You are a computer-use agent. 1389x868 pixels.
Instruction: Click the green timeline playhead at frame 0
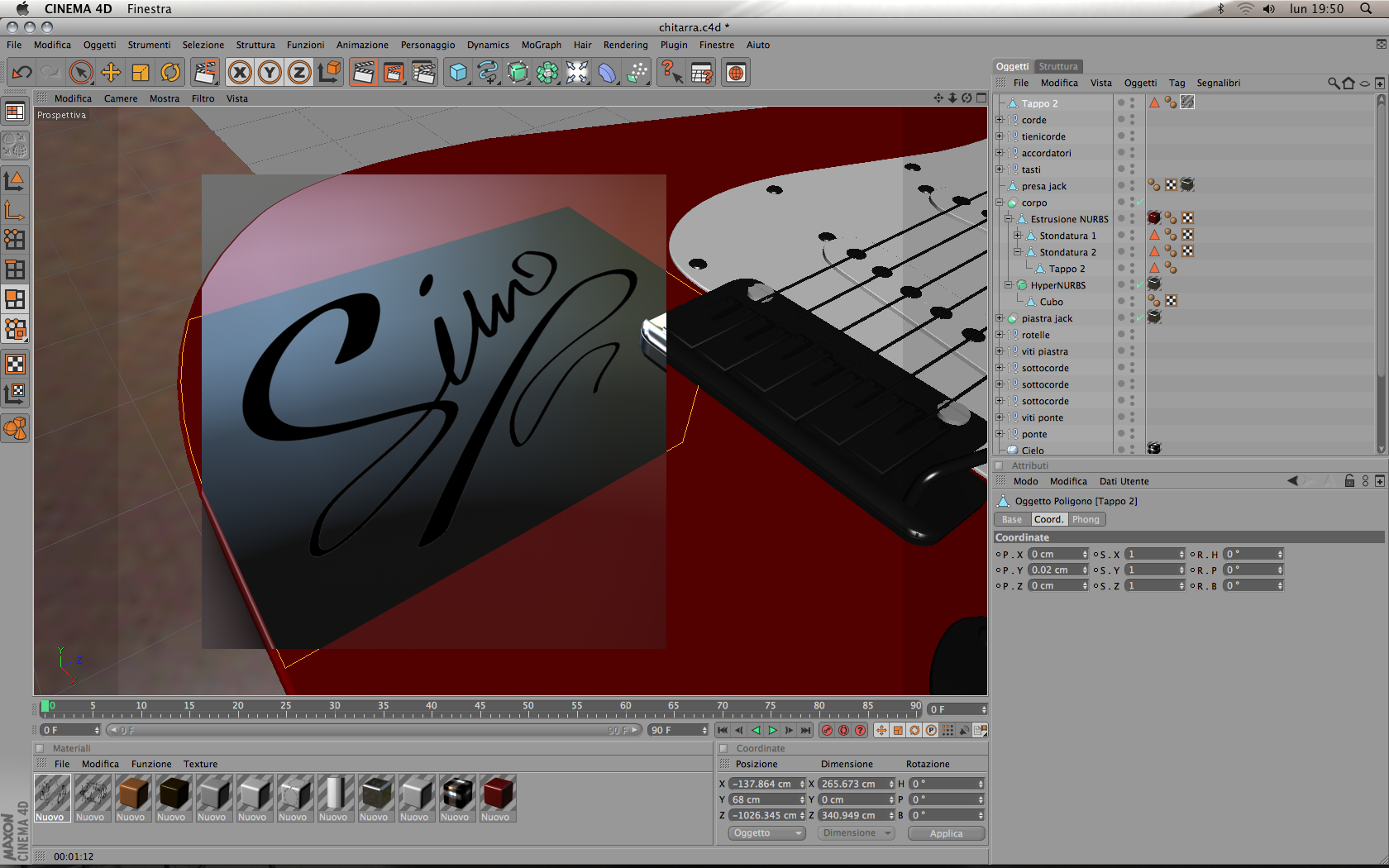pos(45,707)
